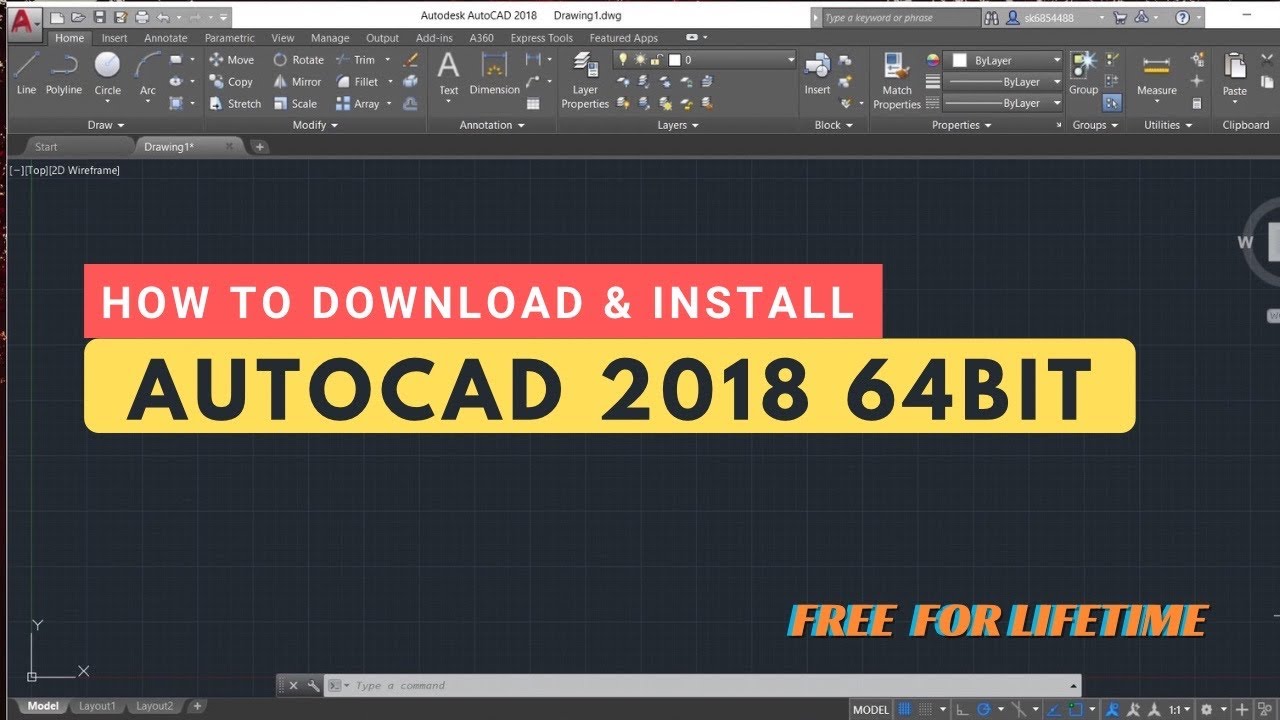This screenshot has width=1280, height=720.
Task: Open Layer Properties manager
Action: [x=585, y=80]
